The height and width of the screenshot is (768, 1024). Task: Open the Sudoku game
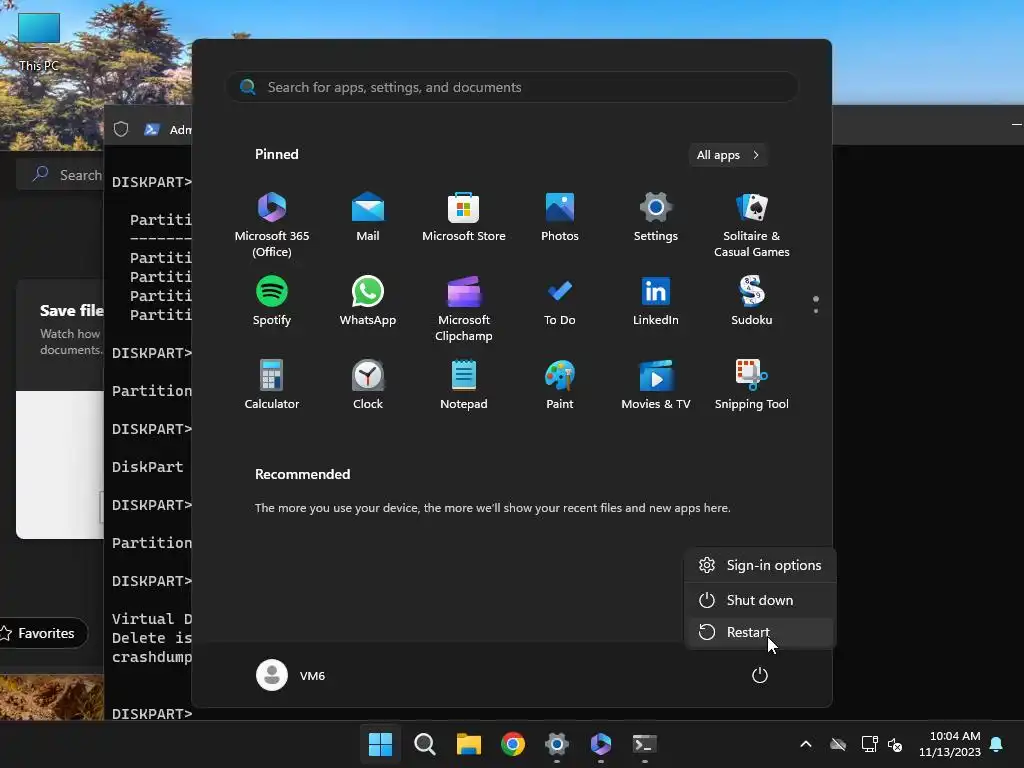click(752, 301)
